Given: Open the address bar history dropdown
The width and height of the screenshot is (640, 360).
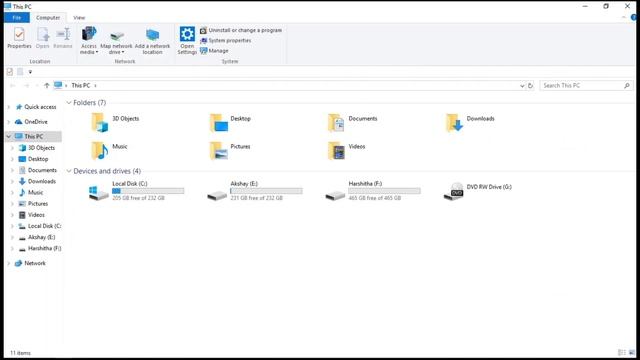Looking at the screenshot, I should point(522,86).
